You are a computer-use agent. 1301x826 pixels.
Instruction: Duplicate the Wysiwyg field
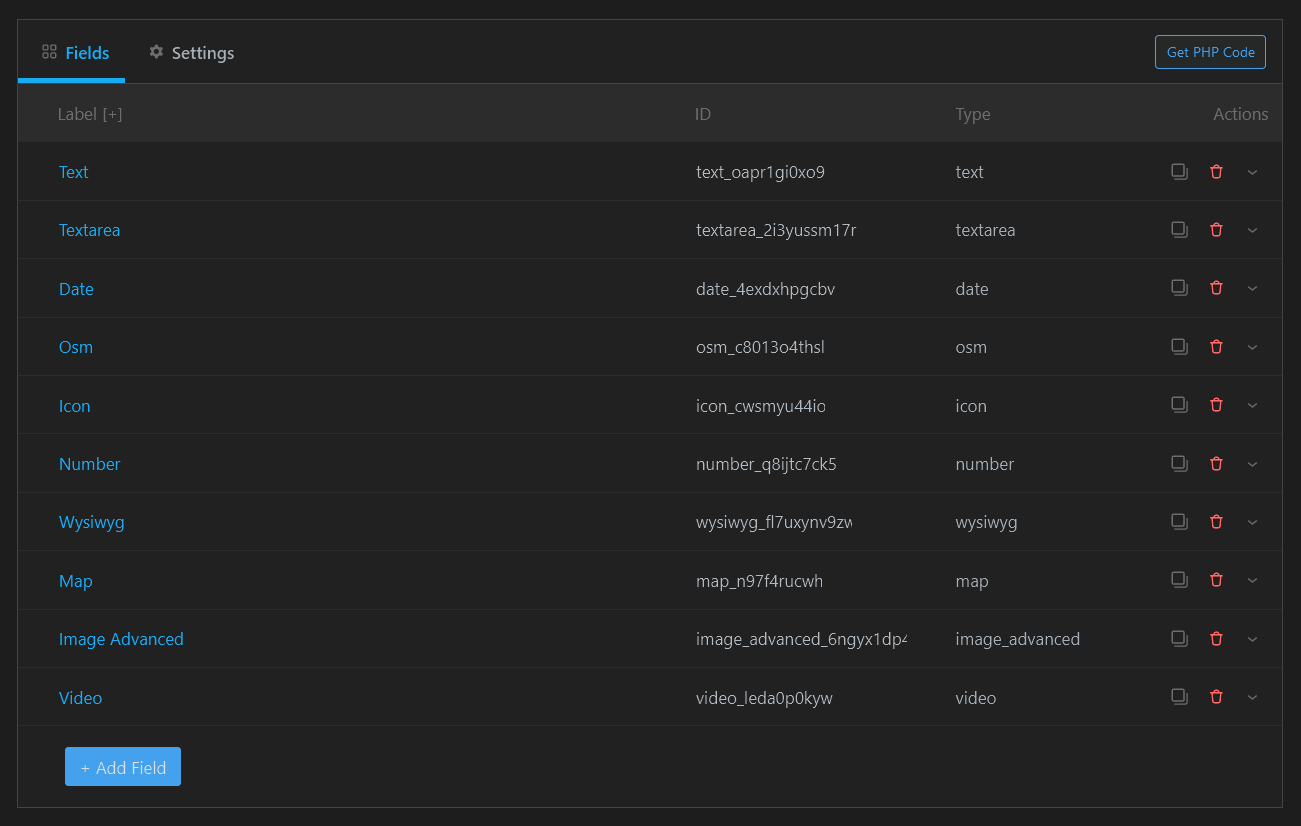coord(1179,522)
